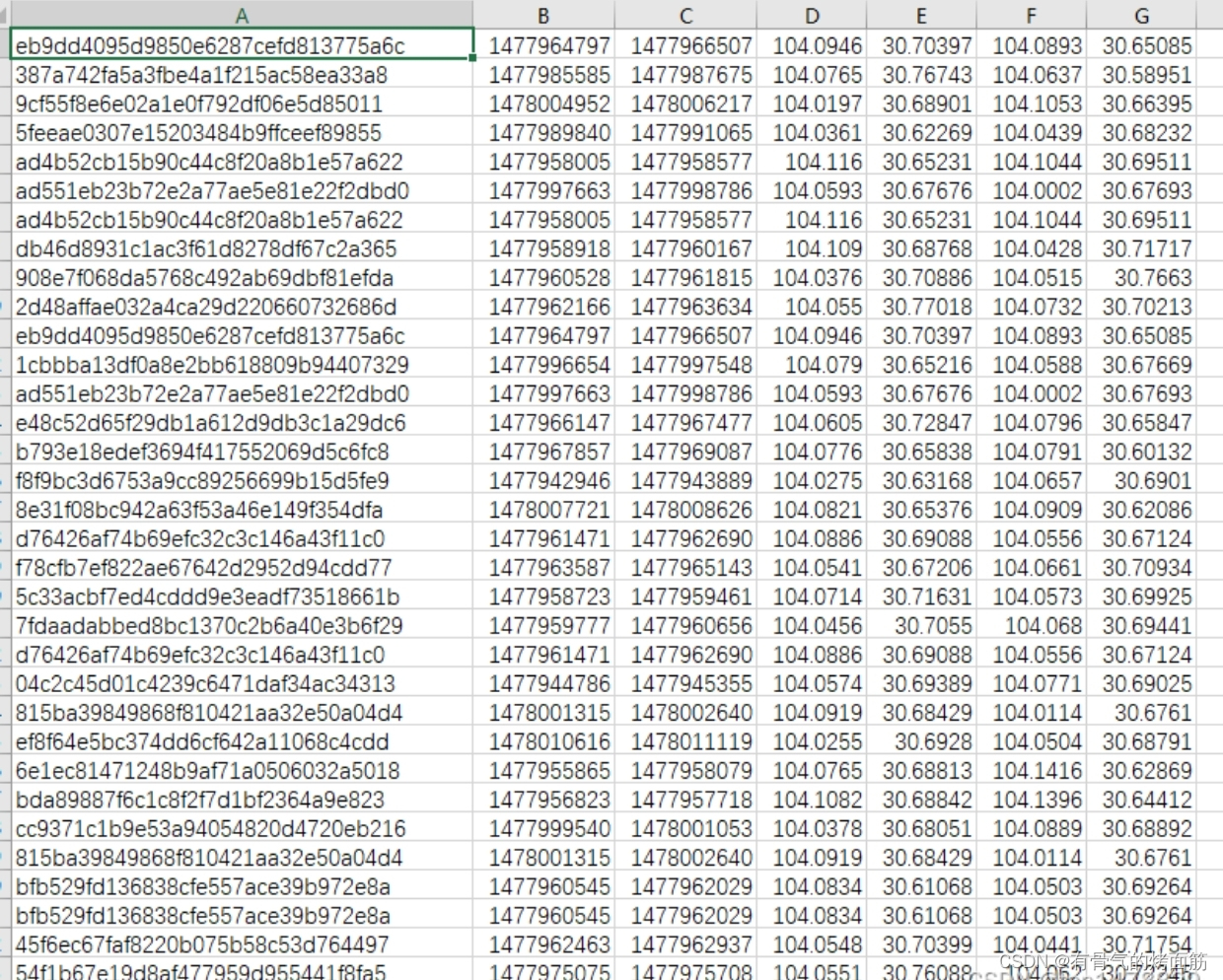The height and width of the screenshot is (980, 1223).
Task: Select cell showing 104.1082
Action: coord(812,800)
